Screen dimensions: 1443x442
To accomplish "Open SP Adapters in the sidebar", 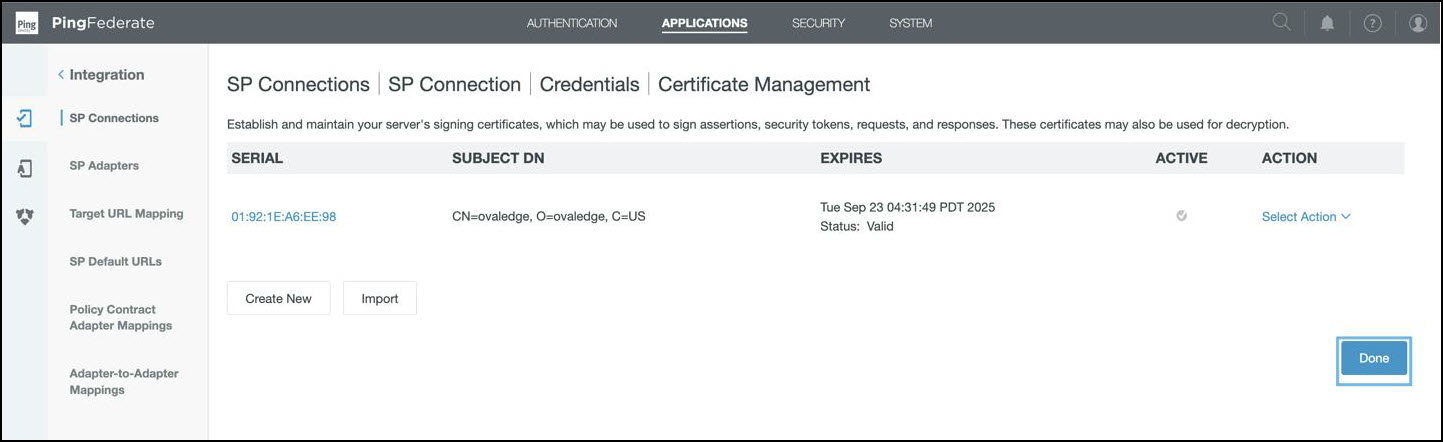I will (x=104, y=166).
